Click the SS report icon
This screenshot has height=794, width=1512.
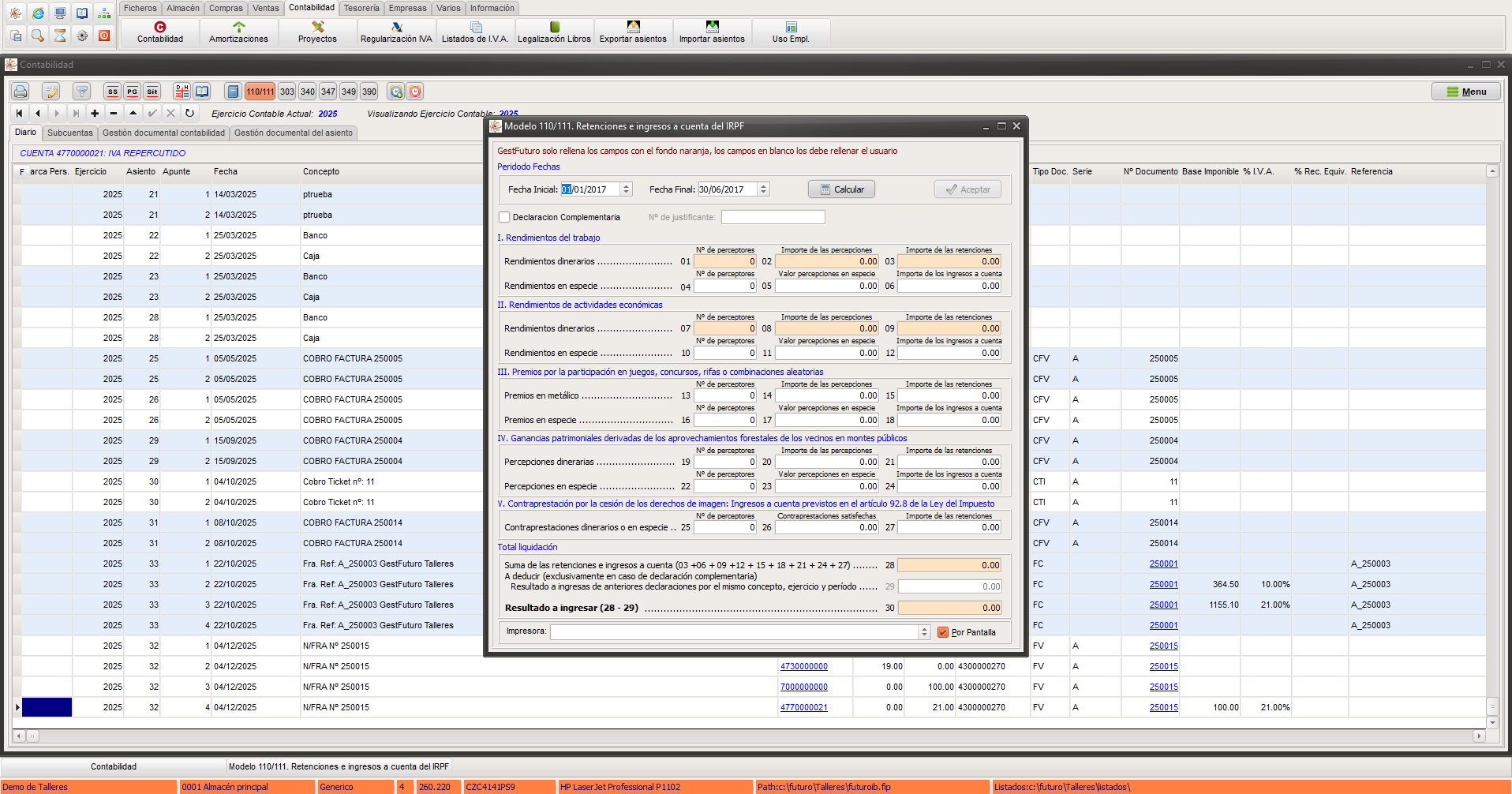[x=112, y=92]
